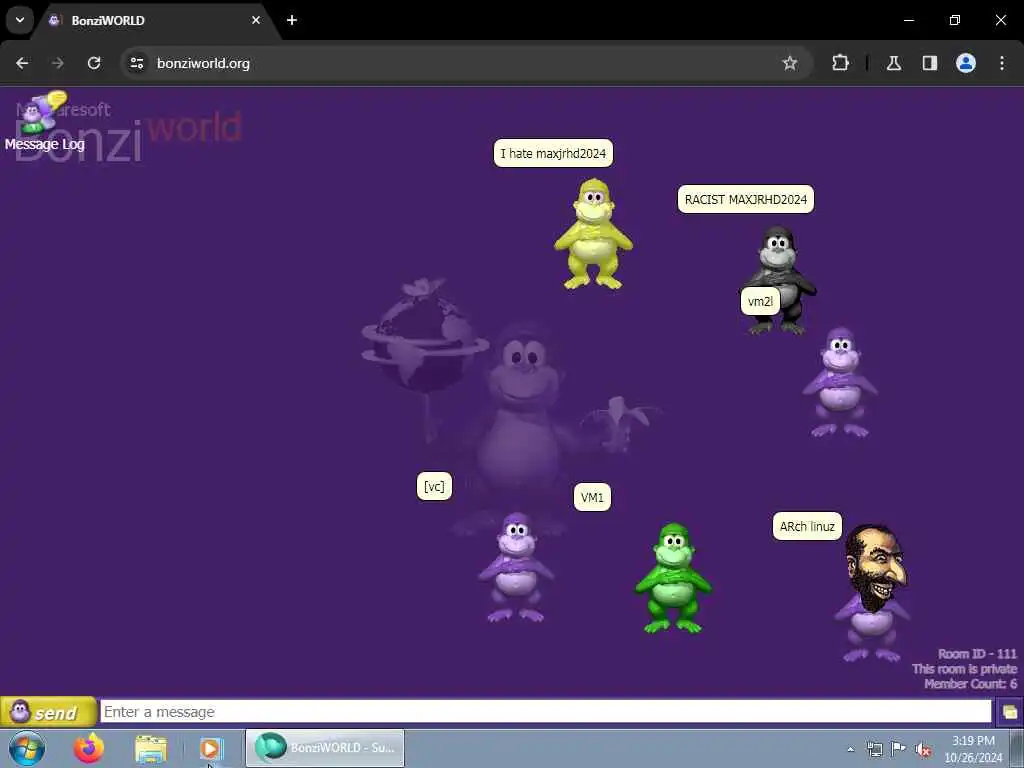This screenshot has height=768, width=1024.
Task: Open the network status tray icon
Action: [874, 750]
